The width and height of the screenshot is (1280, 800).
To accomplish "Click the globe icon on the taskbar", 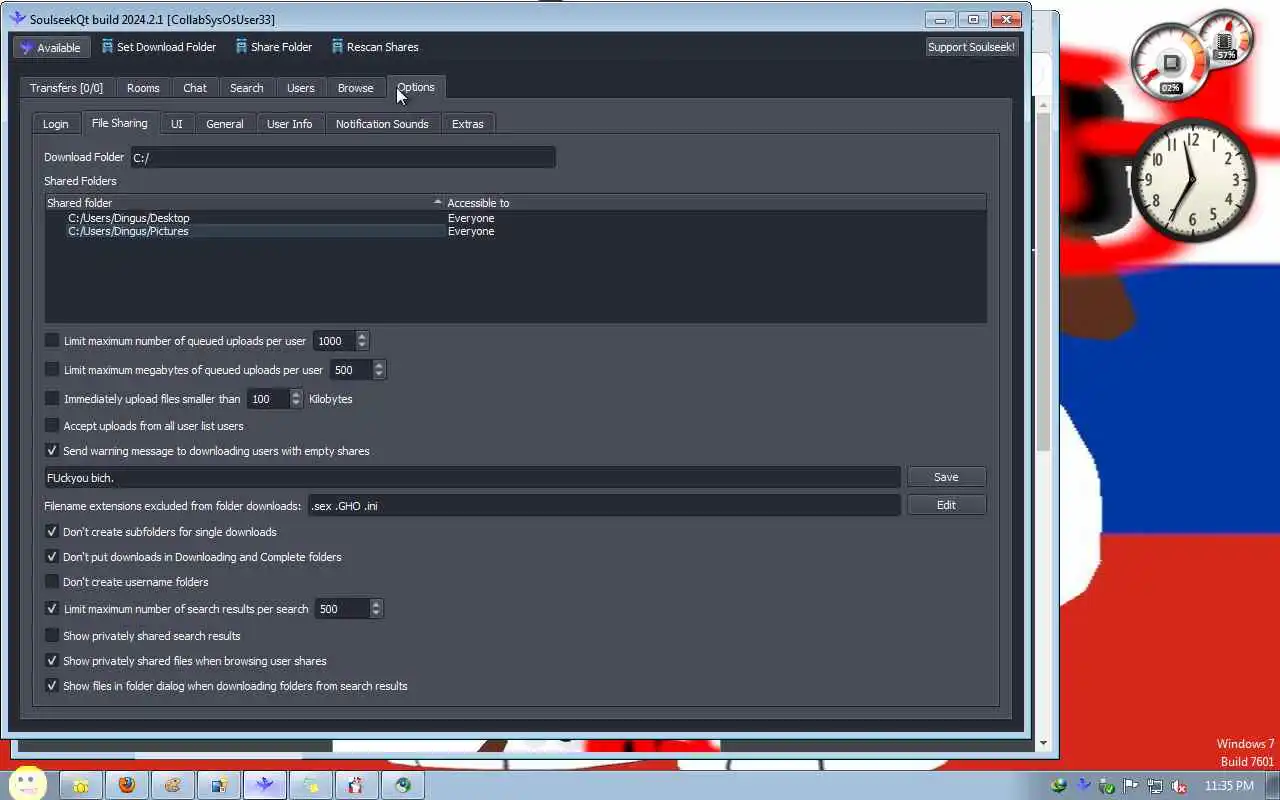I will (x=403, y=785).
